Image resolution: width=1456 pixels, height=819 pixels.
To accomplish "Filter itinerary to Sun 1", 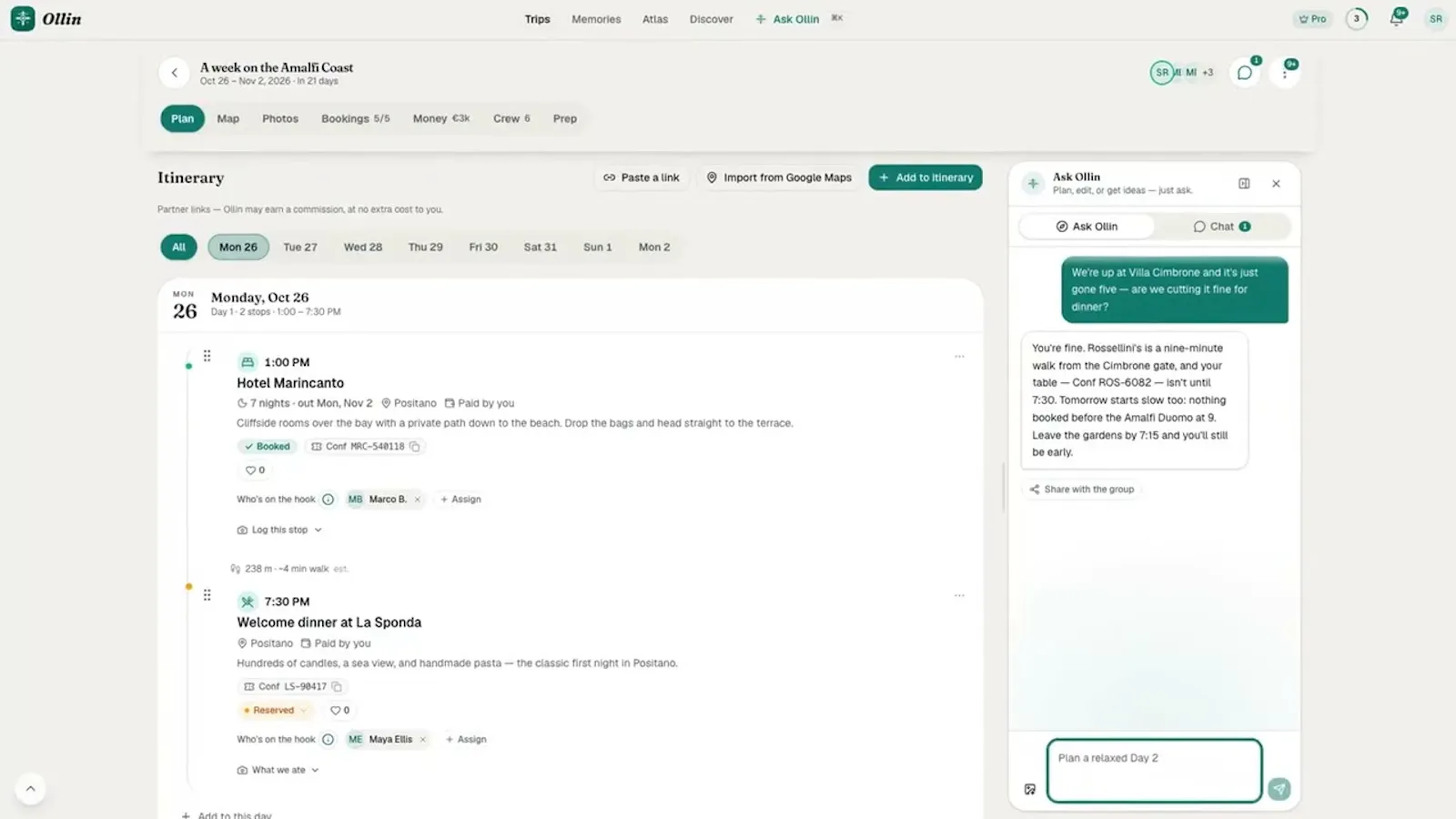I will pyautogui.click(x=597, y=247).
